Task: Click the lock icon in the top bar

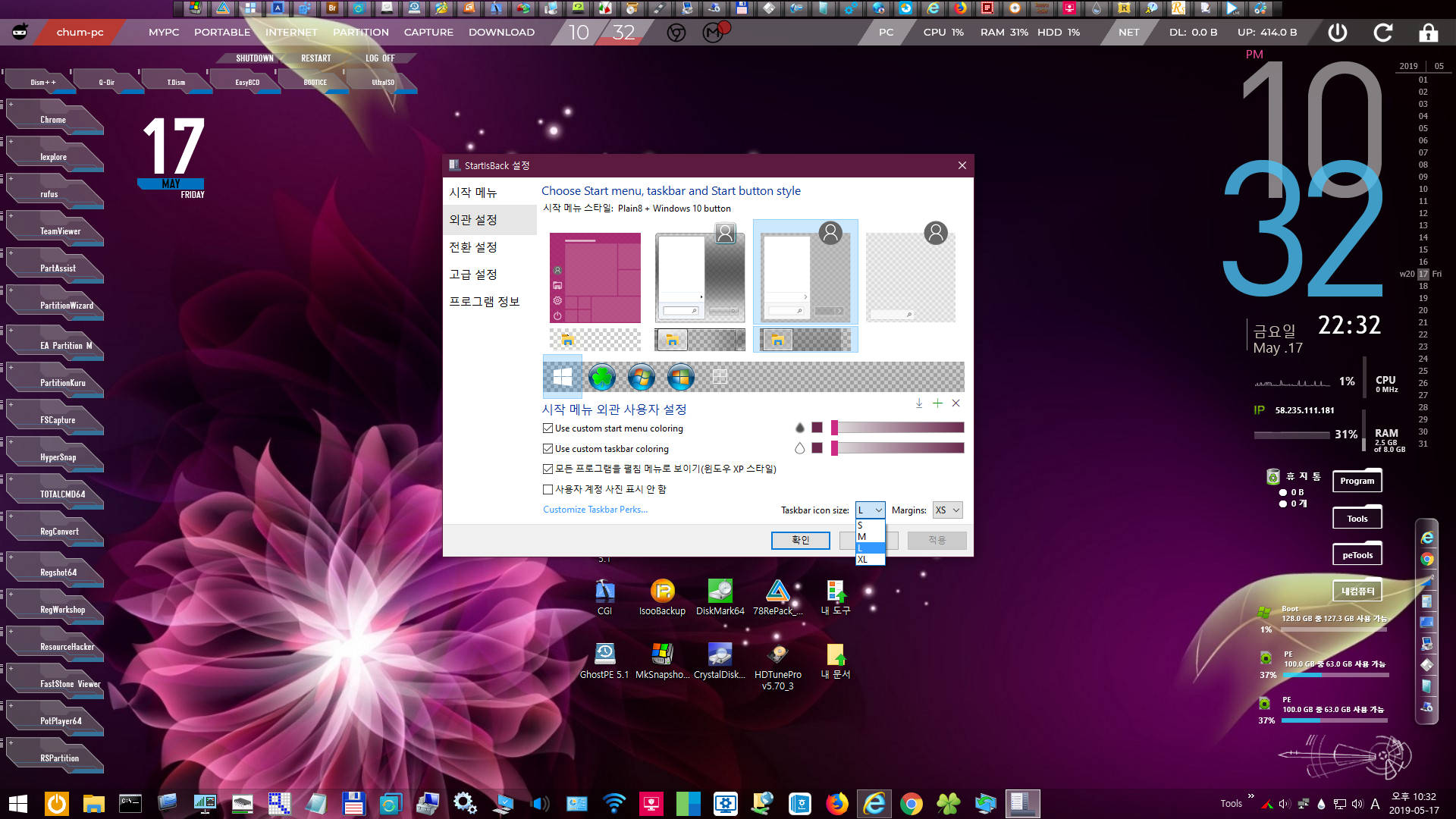Action: (x=1429, y=33)
